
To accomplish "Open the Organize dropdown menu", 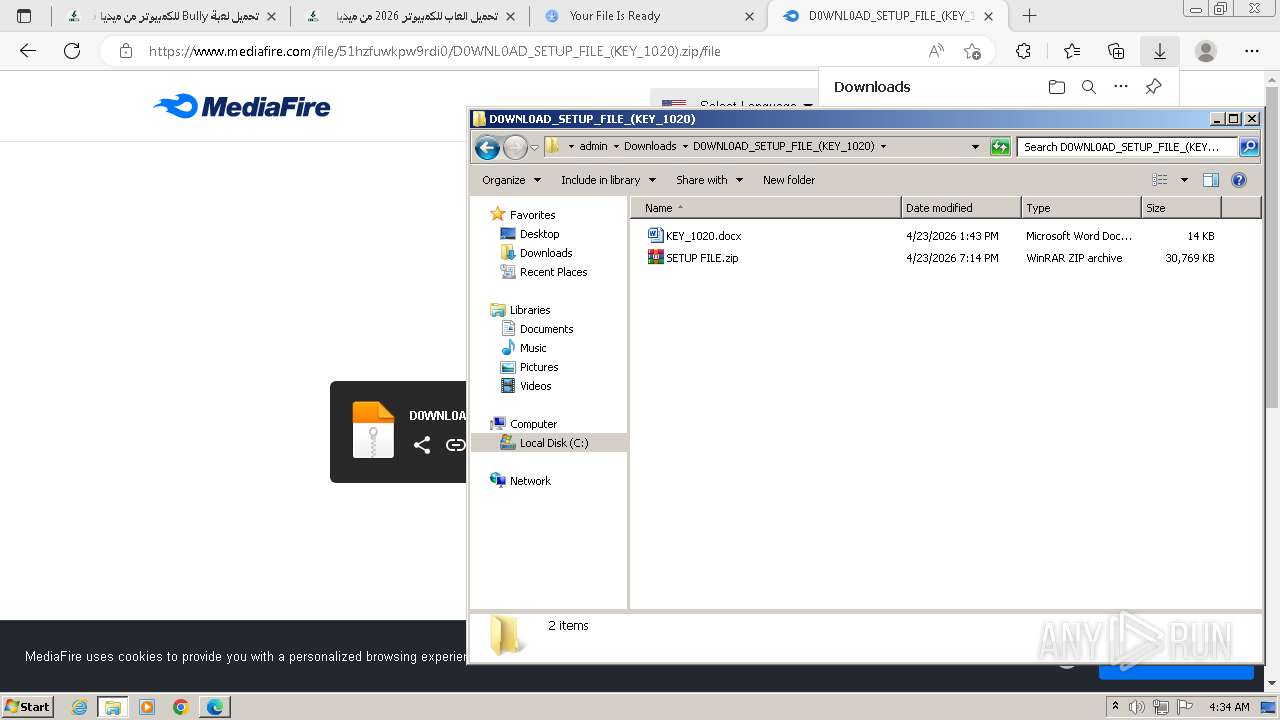I will pyautogui.click(x=511, y=180).
